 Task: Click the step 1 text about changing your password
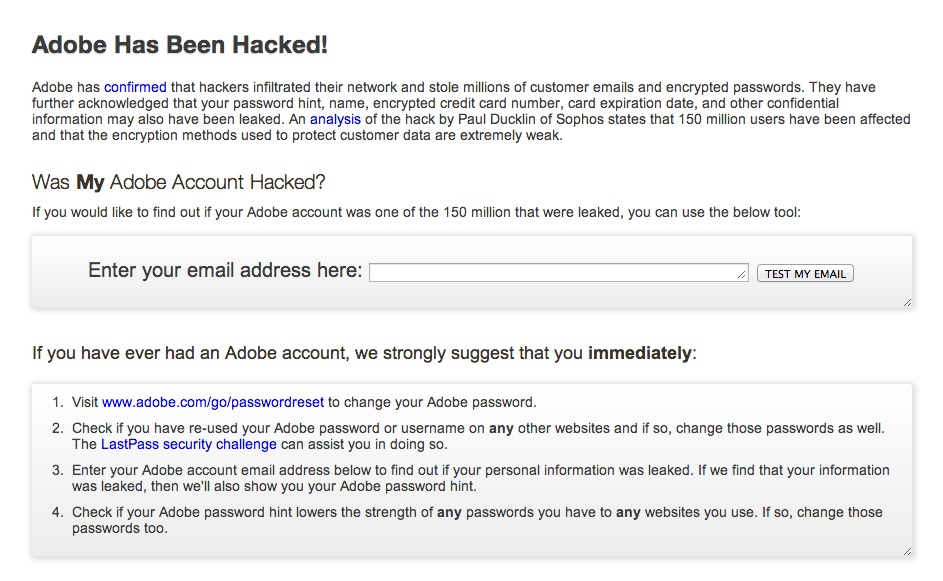coord(432,402)
